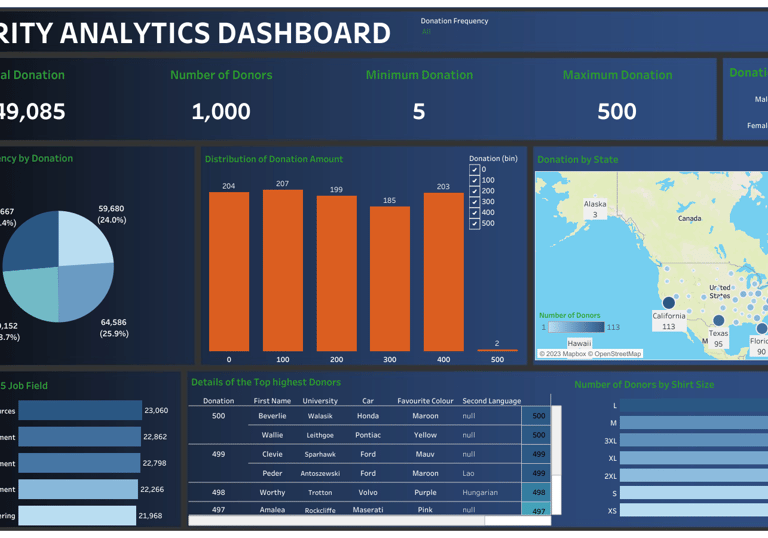Click the Number of Donors value 1,000
Image resolution: width=768 pixels, height=538 pixels.
pyautogui.click(x=221, y=112)
